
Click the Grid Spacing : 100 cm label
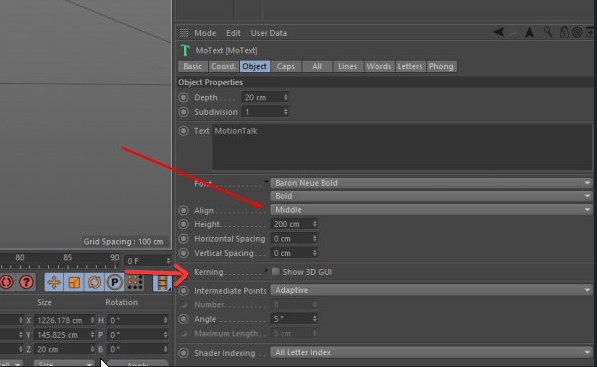(123, 242)
